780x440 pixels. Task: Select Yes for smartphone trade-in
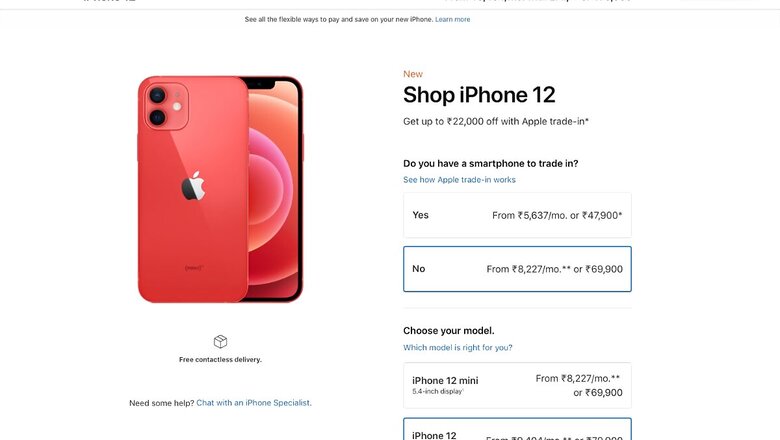point(517,215)
